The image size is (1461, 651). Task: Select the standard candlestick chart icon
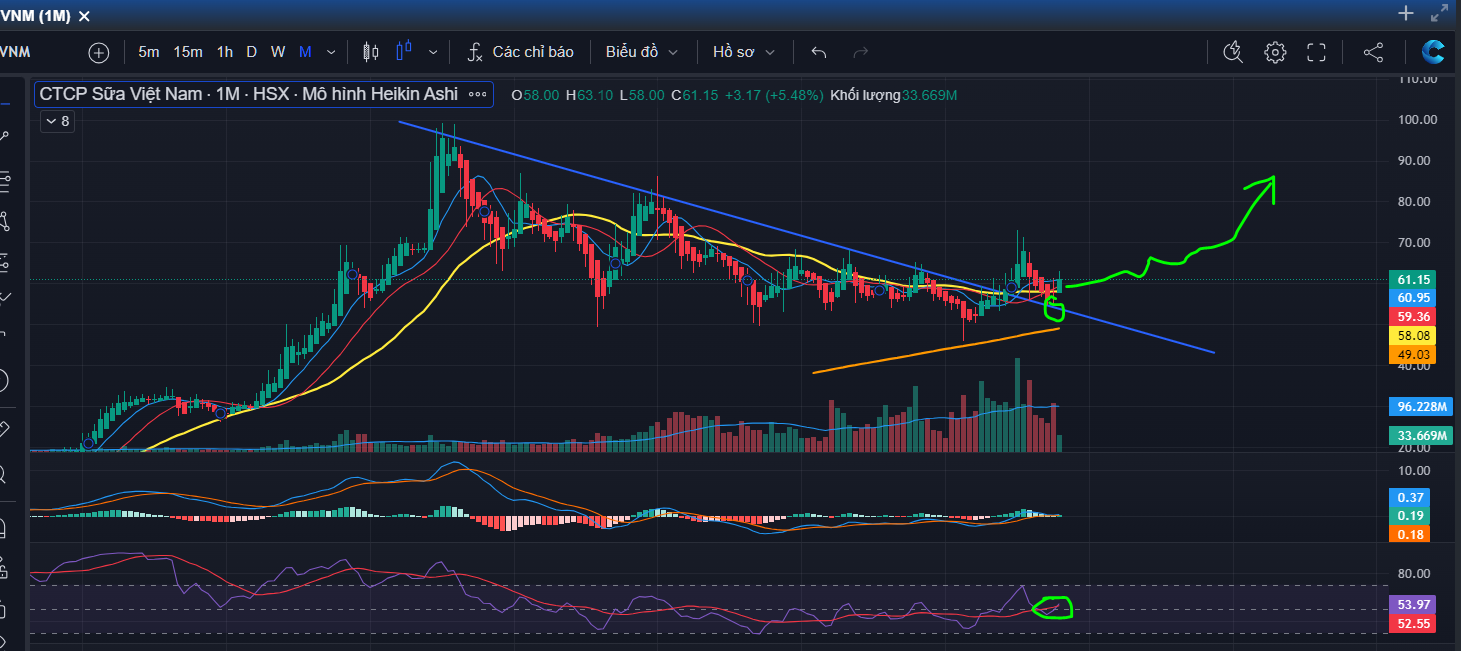(371, 52)
